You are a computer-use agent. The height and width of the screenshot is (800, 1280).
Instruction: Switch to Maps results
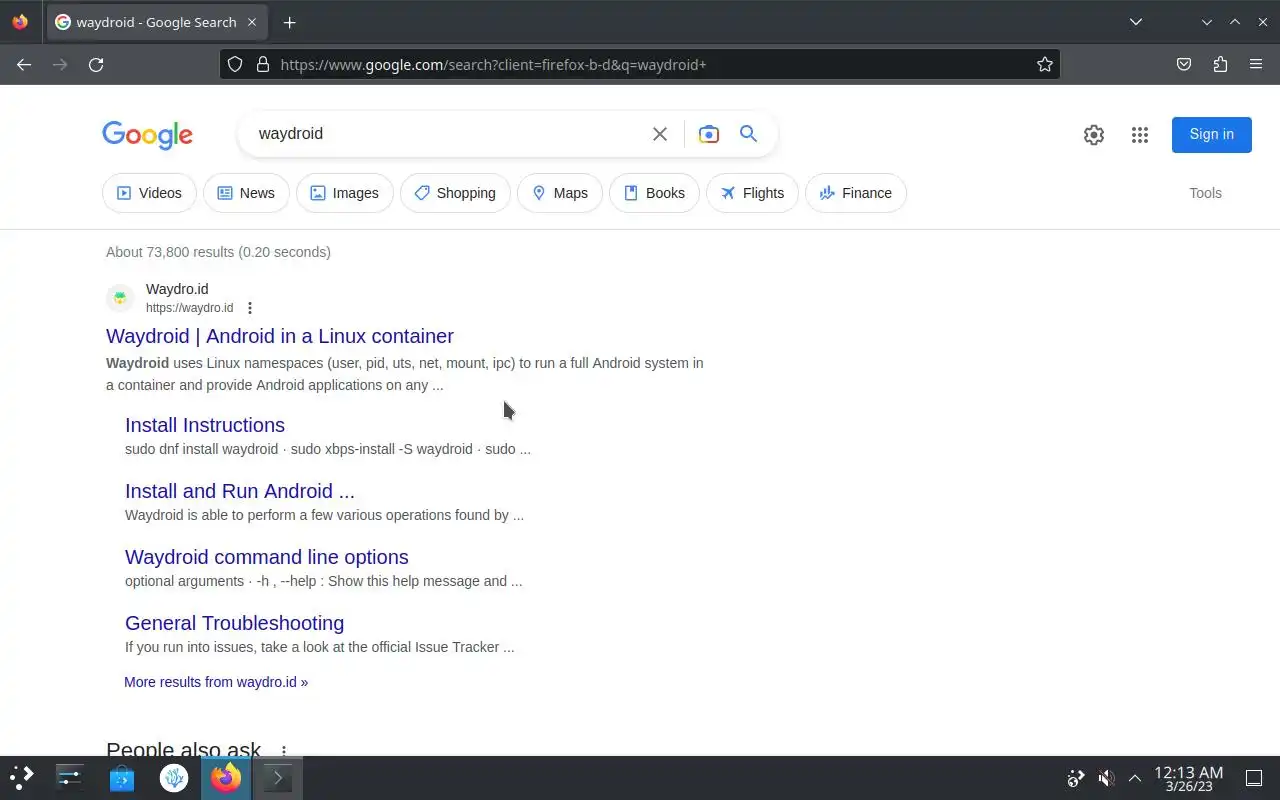click(x=560, y=193)
